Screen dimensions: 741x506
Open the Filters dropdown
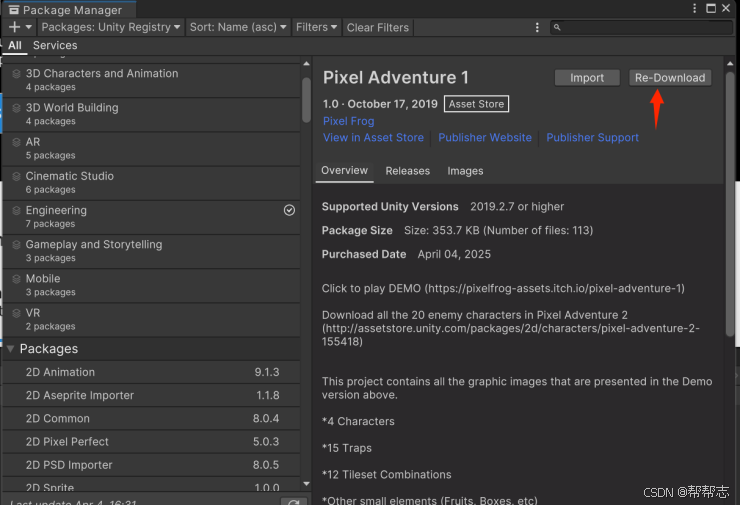click(x=316, y=27)
